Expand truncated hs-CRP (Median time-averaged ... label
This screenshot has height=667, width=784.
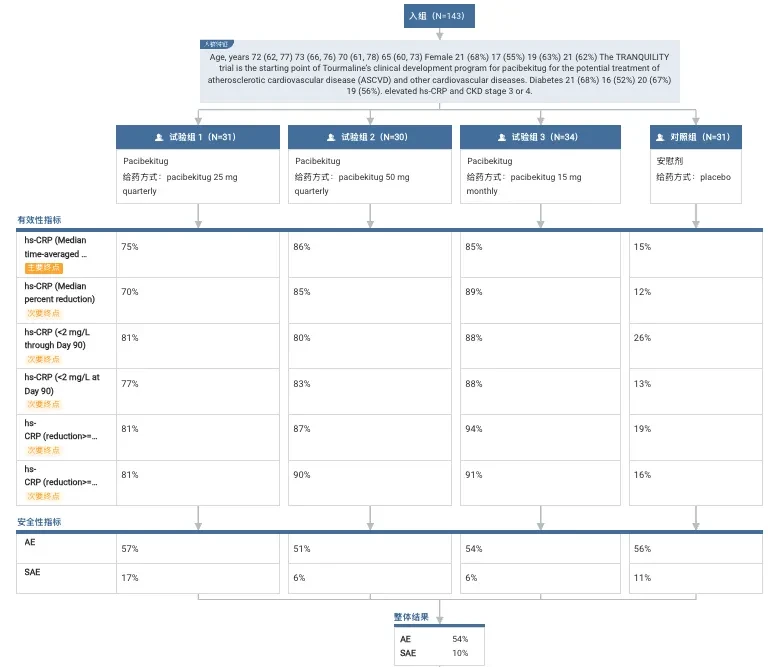(55, 247)
